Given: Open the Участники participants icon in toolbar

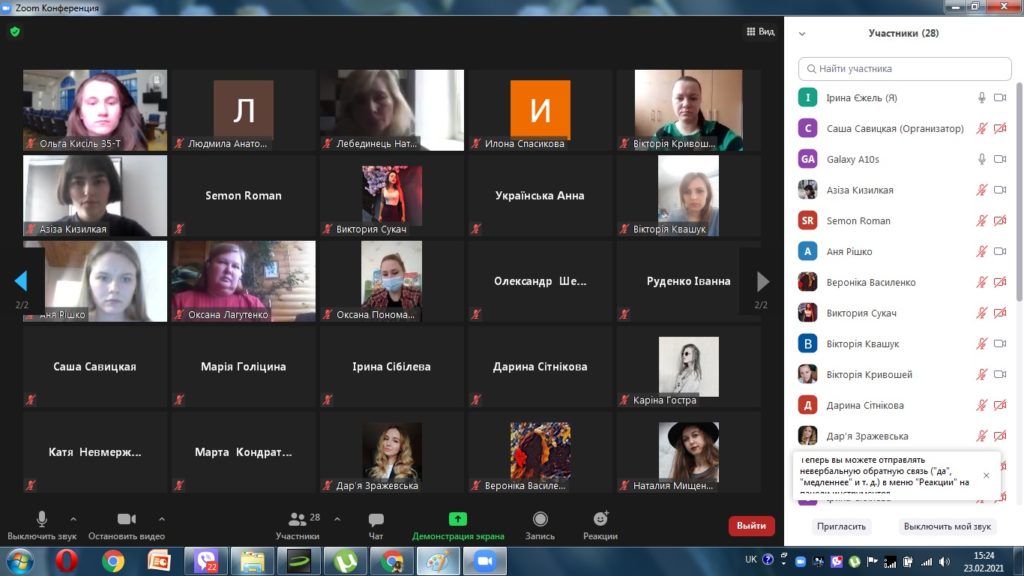Looking at the screenshot, I should [x=298, y=520].
